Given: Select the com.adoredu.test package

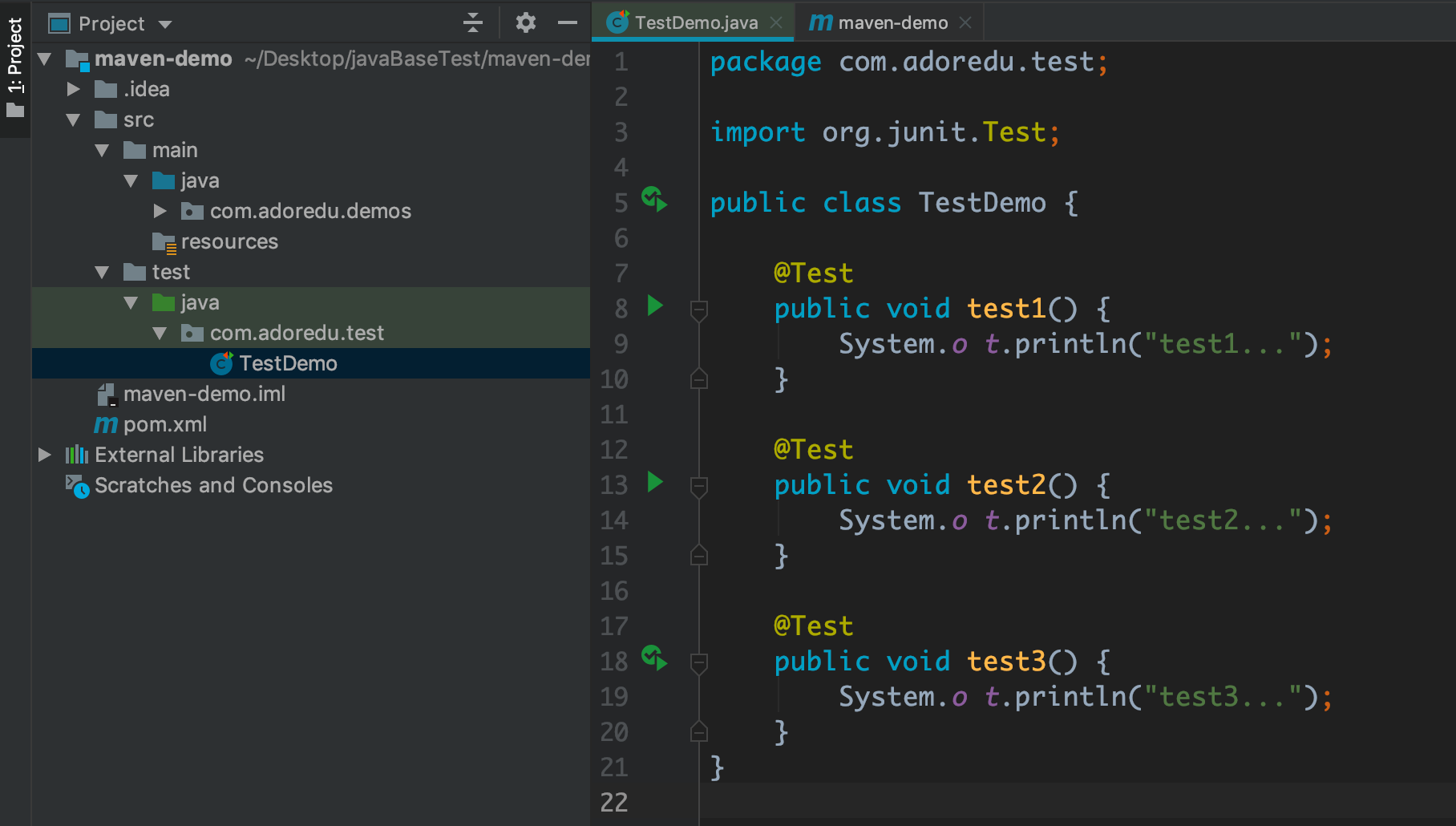Looking at the screenshot, I should (x=311, y=333).
